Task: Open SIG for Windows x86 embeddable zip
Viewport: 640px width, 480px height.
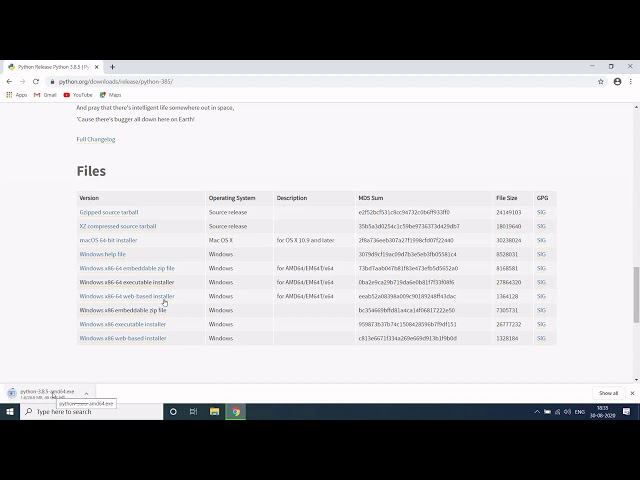Action: [x=541, y=310]
